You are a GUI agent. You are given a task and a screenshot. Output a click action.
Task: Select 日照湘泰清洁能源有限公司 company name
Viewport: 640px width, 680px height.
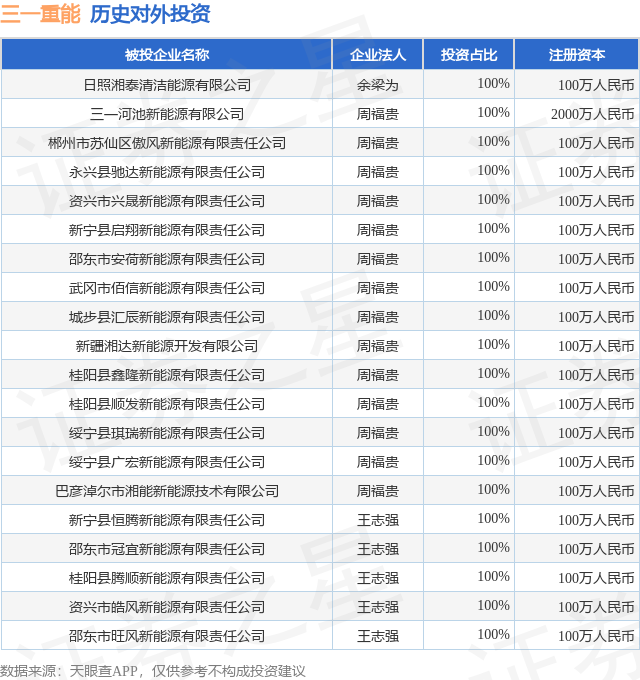tap(167, 85)
